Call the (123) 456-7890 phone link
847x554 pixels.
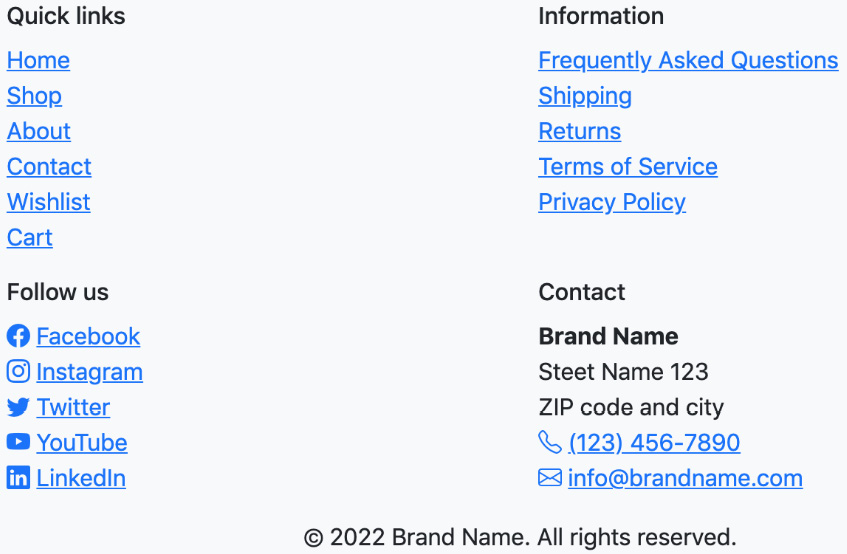coord(654,442)
